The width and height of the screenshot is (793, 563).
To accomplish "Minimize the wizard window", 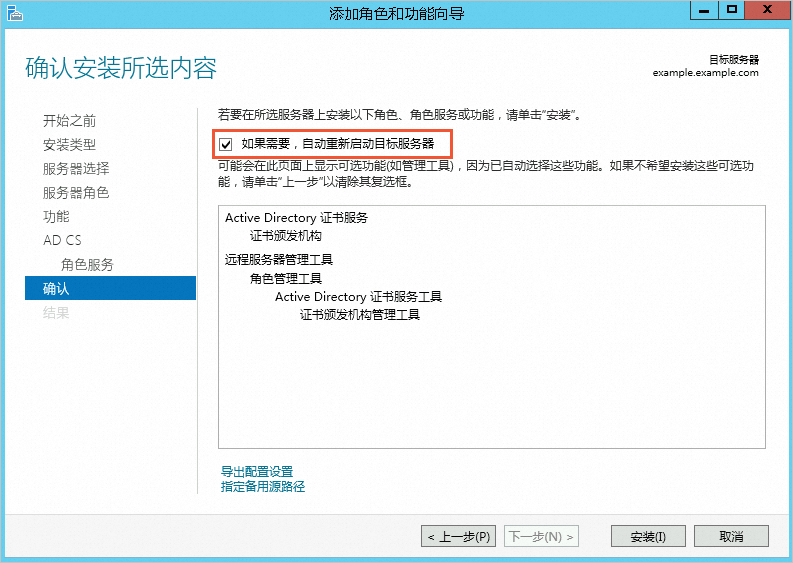I will coord(704,10).
